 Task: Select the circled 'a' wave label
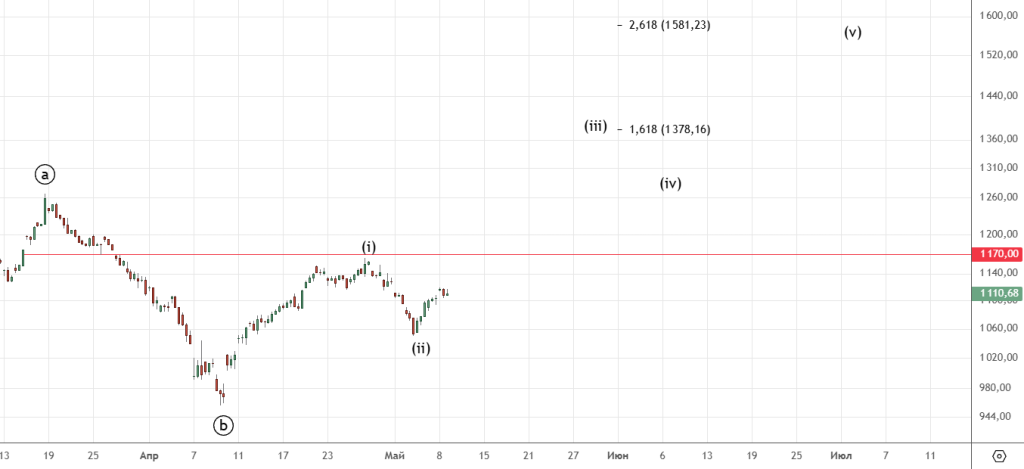click(x=45, y=174)
